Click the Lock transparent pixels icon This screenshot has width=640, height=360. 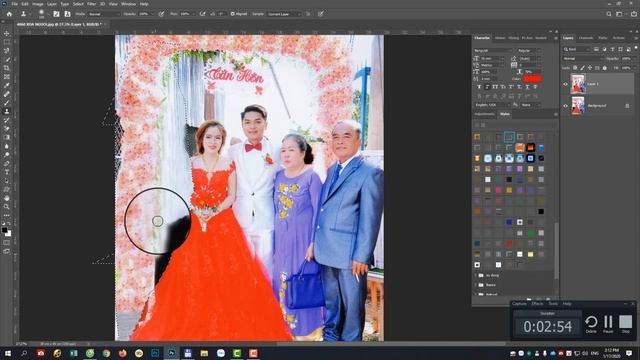[x=575, y=68]
